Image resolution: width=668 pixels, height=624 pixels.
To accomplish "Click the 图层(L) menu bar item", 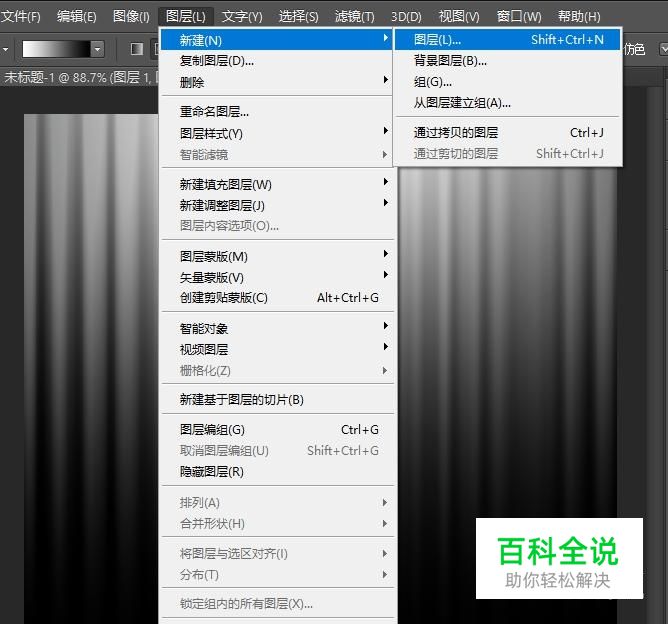I will [186, 17].
